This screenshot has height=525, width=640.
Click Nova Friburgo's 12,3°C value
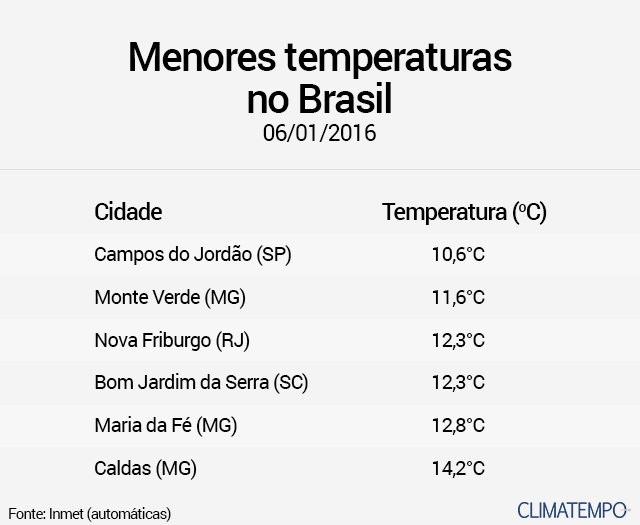click(x=458, y=340)
